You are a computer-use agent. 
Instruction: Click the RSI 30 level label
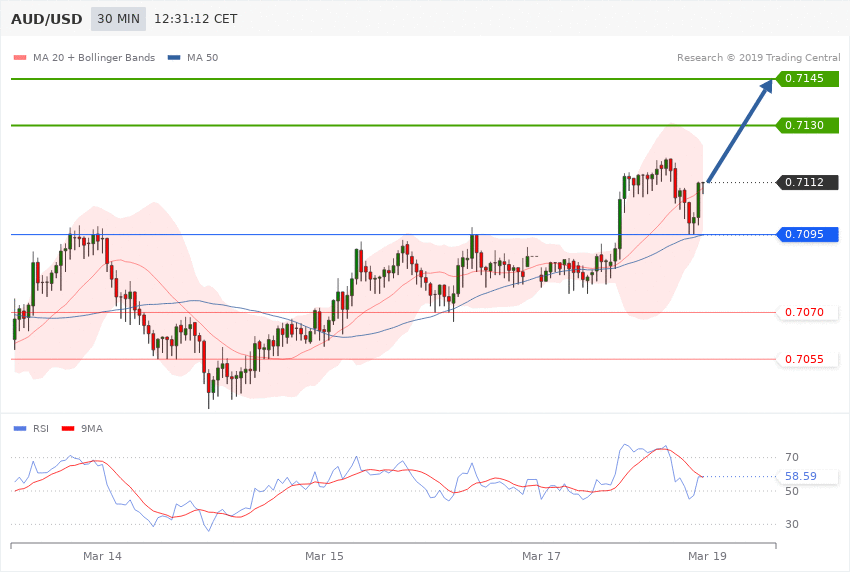(x=792, y=525)
